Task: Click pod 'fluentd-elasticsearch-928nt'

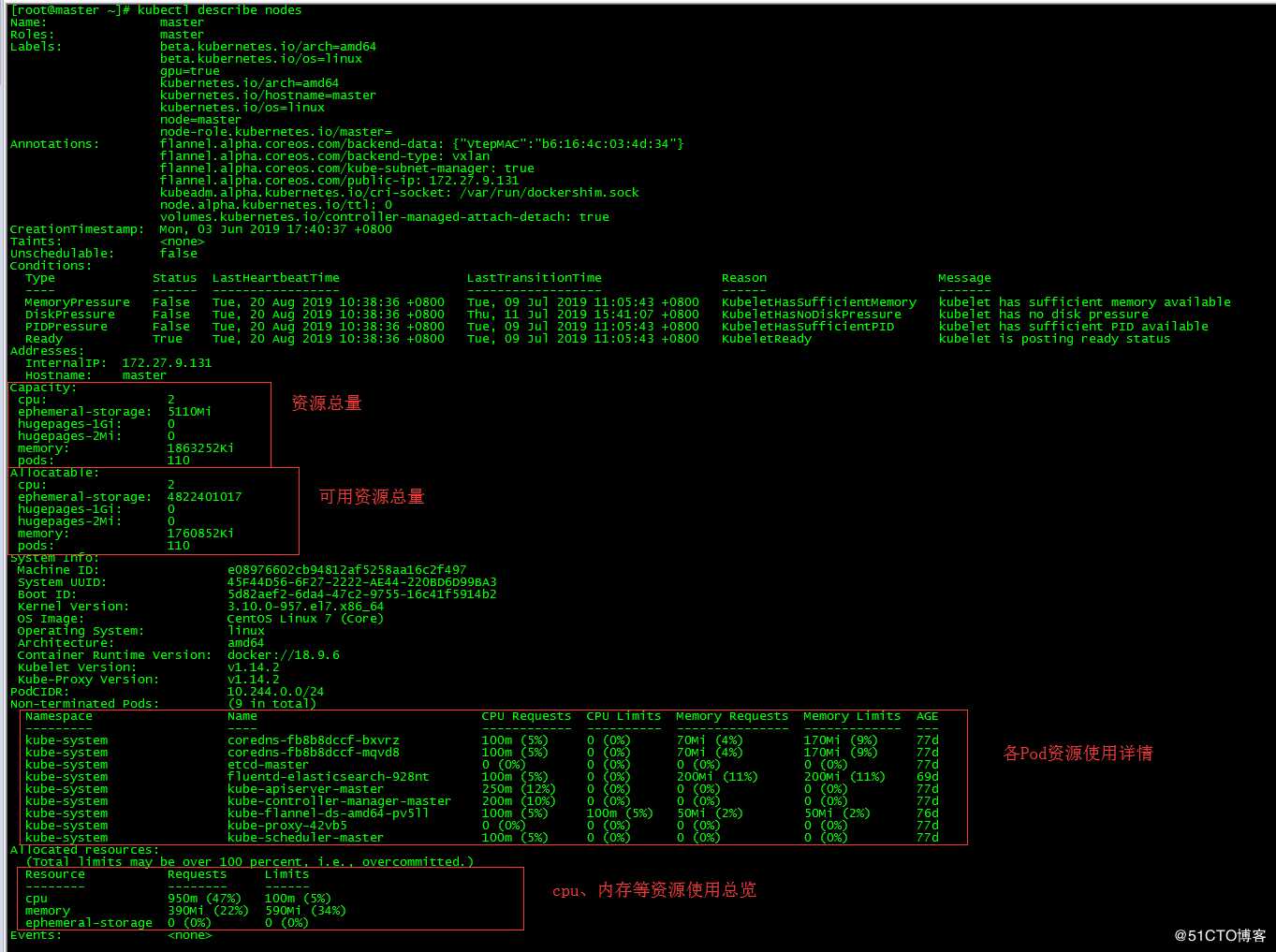Action: (x=328, y=777)
